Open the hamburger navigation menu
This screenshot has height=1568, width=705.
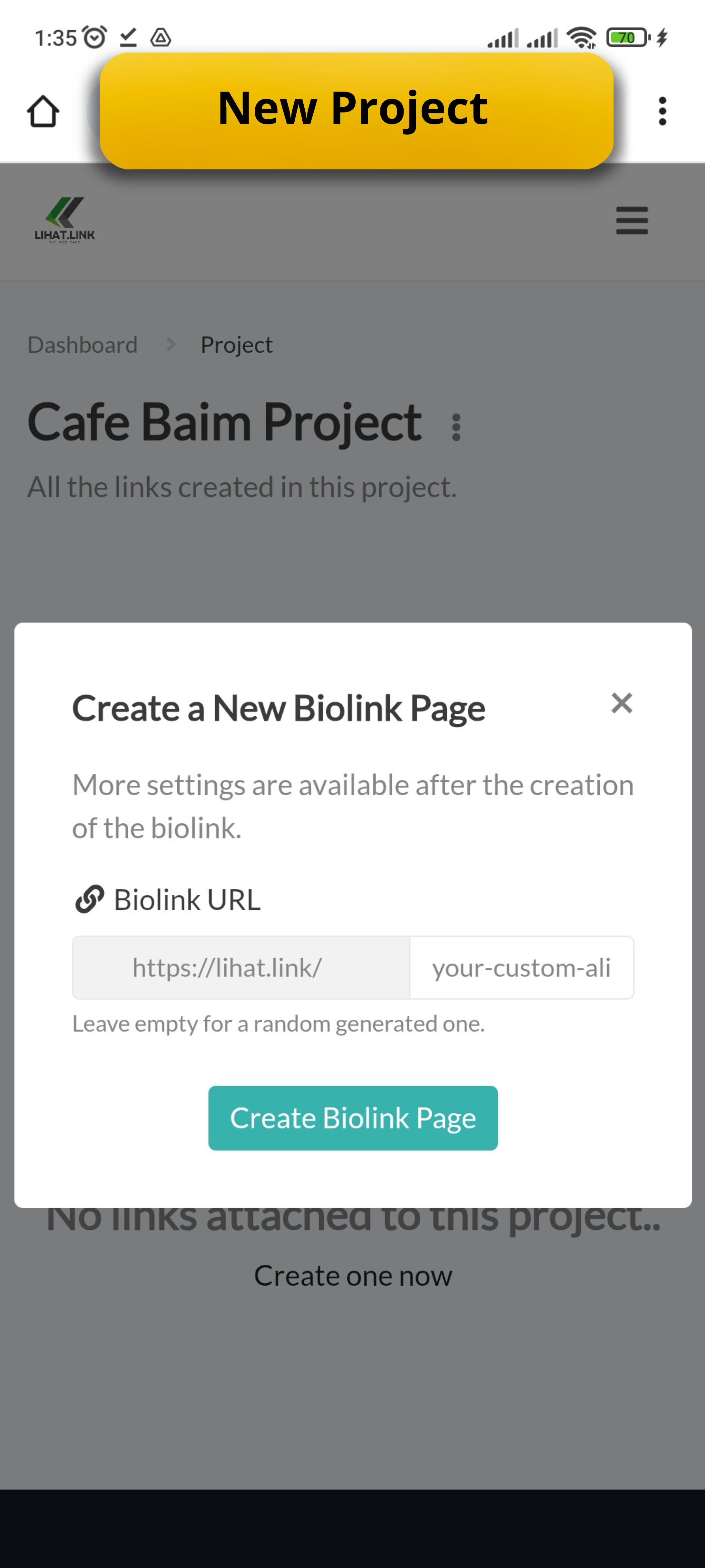[x=631, y=220]
